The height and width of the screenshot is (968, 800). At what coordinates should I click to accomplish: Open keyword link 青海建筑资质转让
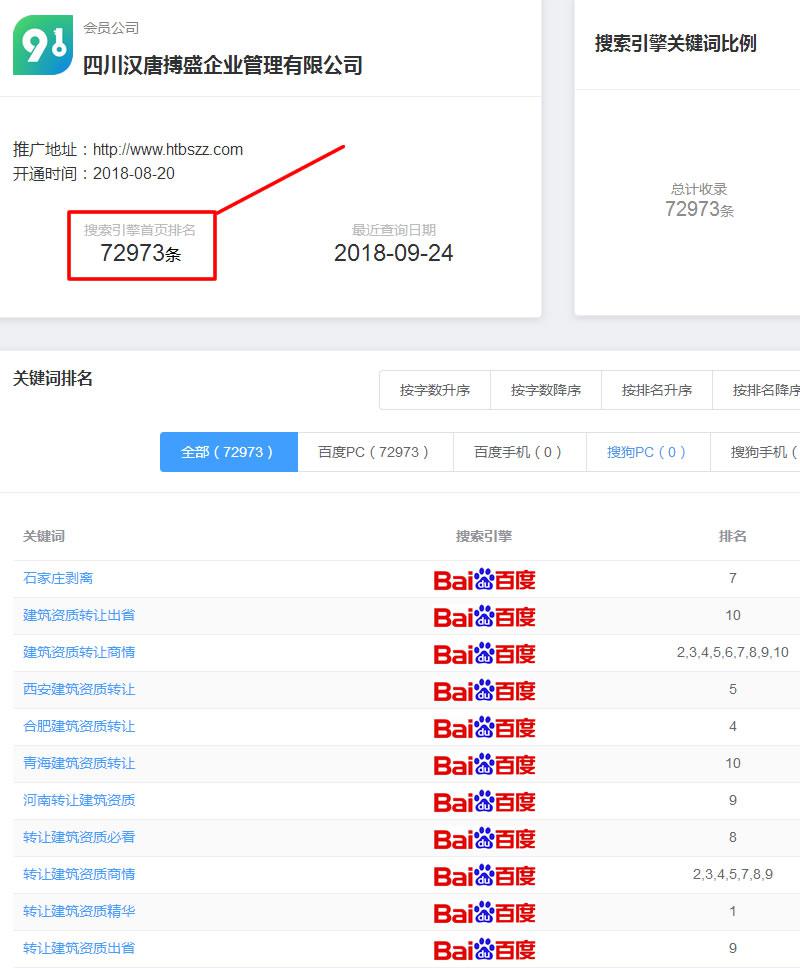79,763
